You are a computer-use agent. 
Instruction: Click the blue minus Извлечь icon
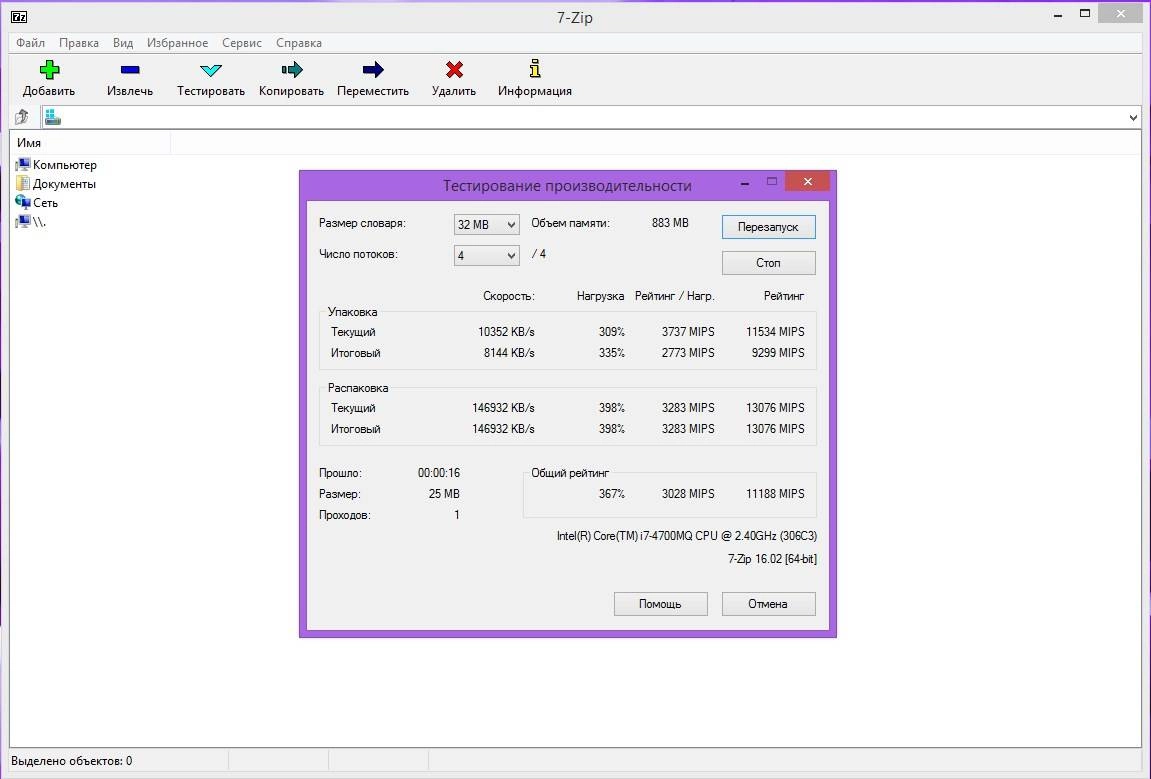pos(130,70)
